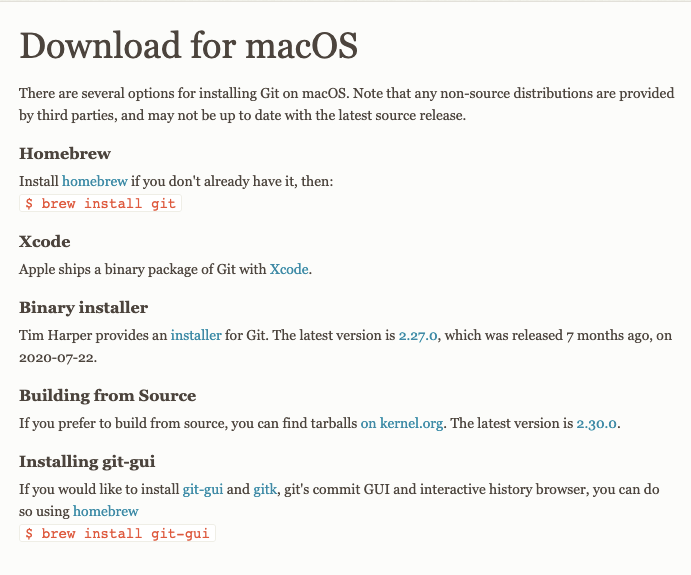691x575 pixels.
Task: Click the 2.30.0 latest version link
Action: pos(596,424)
